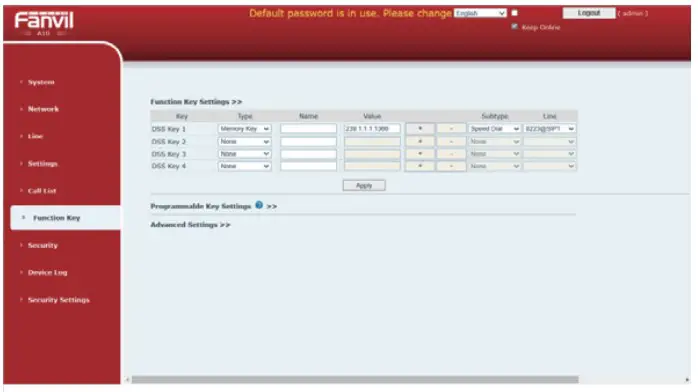Click the DSS Key 2 Name field
This screenshot has width=698, height=392.
pyautogui.click(x=308, y=141)
